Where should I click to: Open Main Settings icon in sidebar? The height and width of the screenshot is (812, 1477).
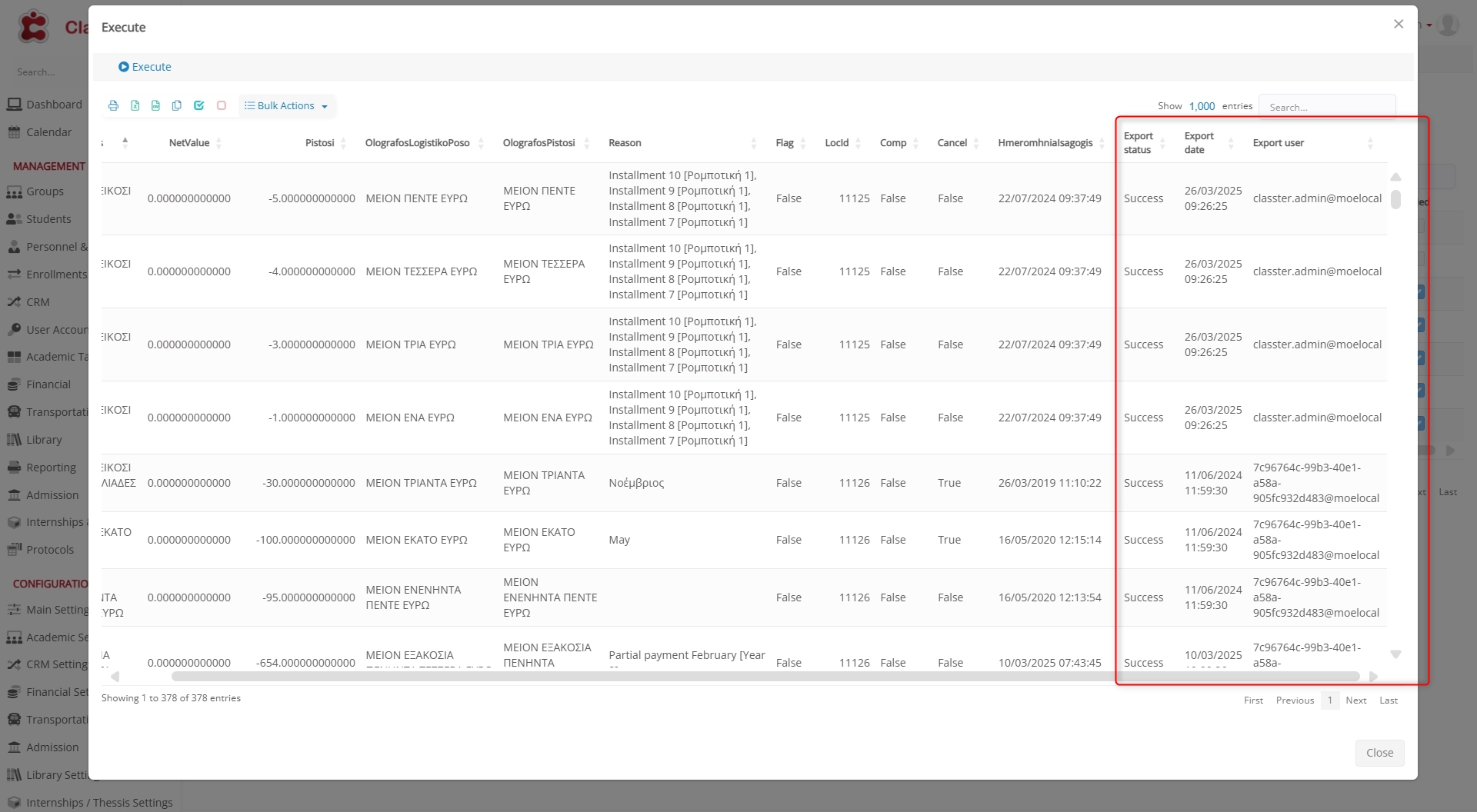click(x=14, y=610)
